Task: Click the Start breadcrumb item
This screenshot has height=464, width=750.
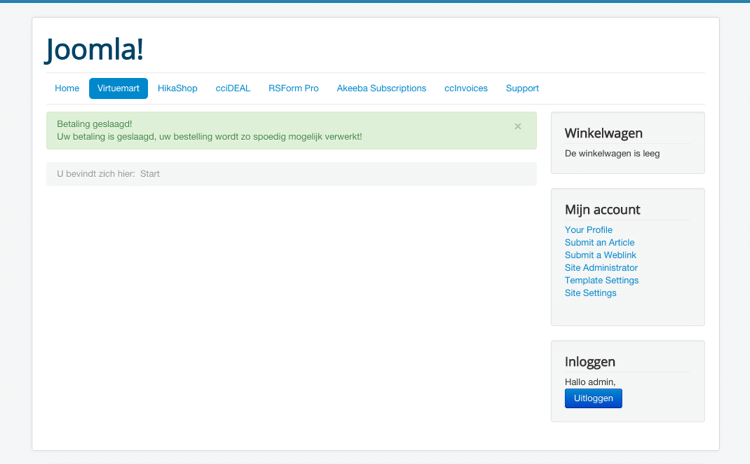Action: tap(150, 174)
